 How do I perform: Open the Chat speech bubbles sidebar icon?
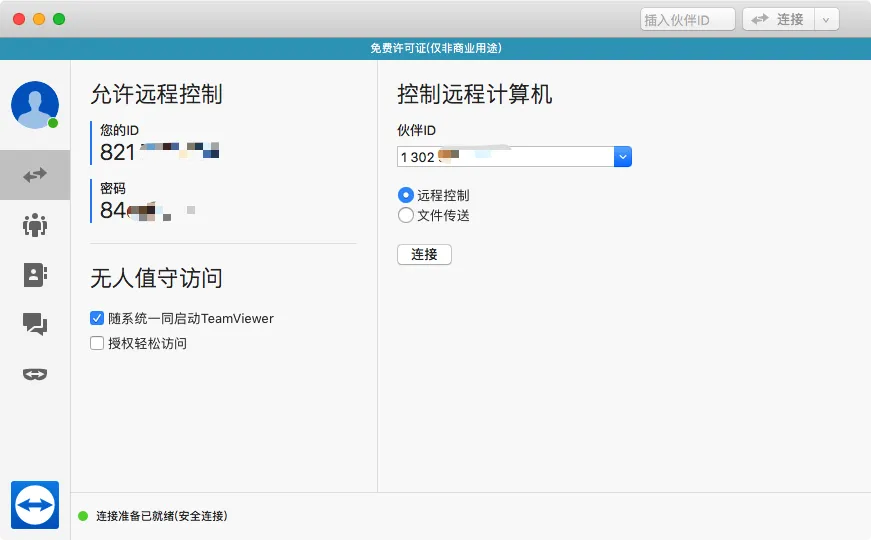[x=35, y=324]
